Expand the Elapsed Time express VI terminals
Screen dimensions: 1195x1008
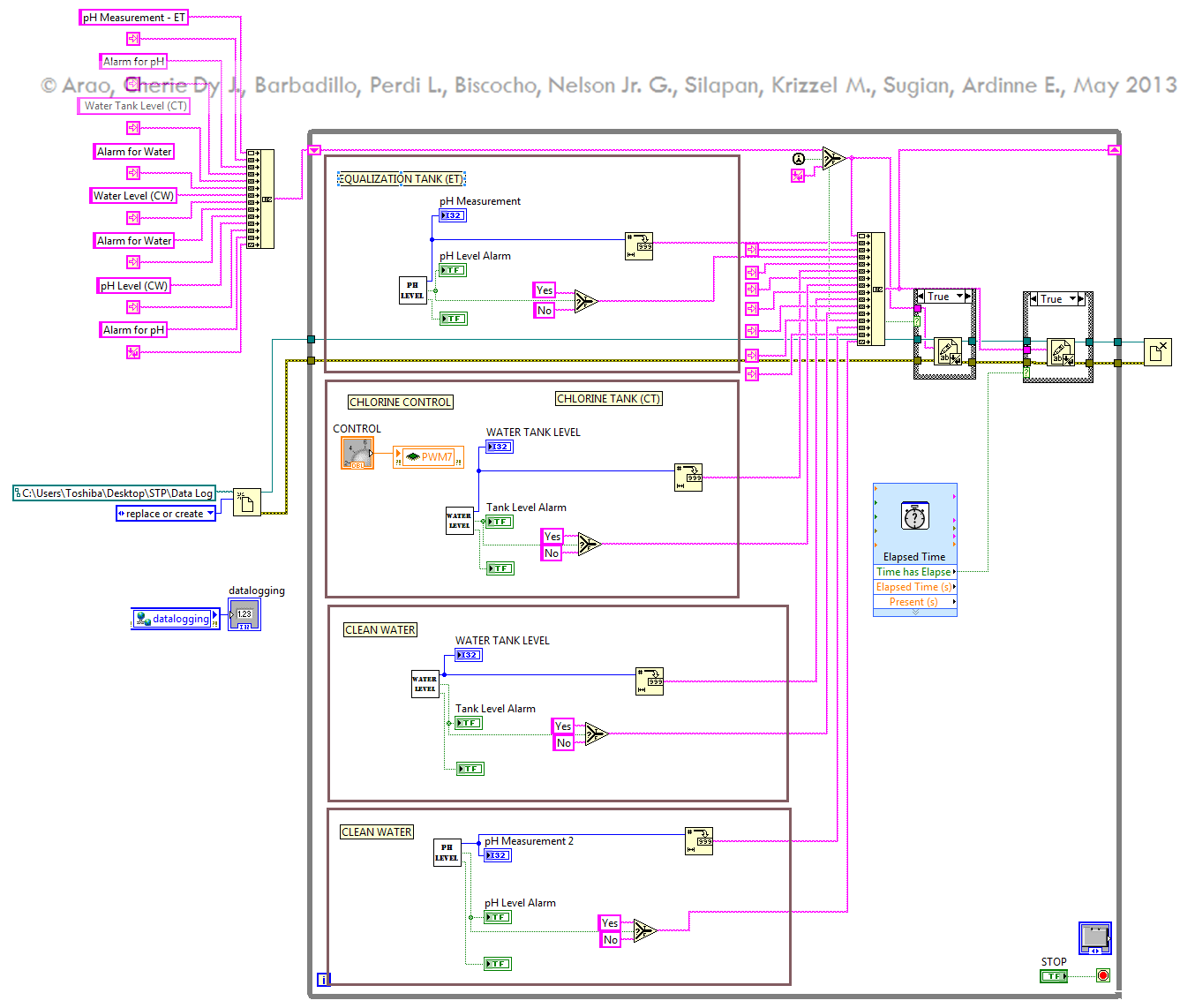pyautogui.click(x=915, y=612)
